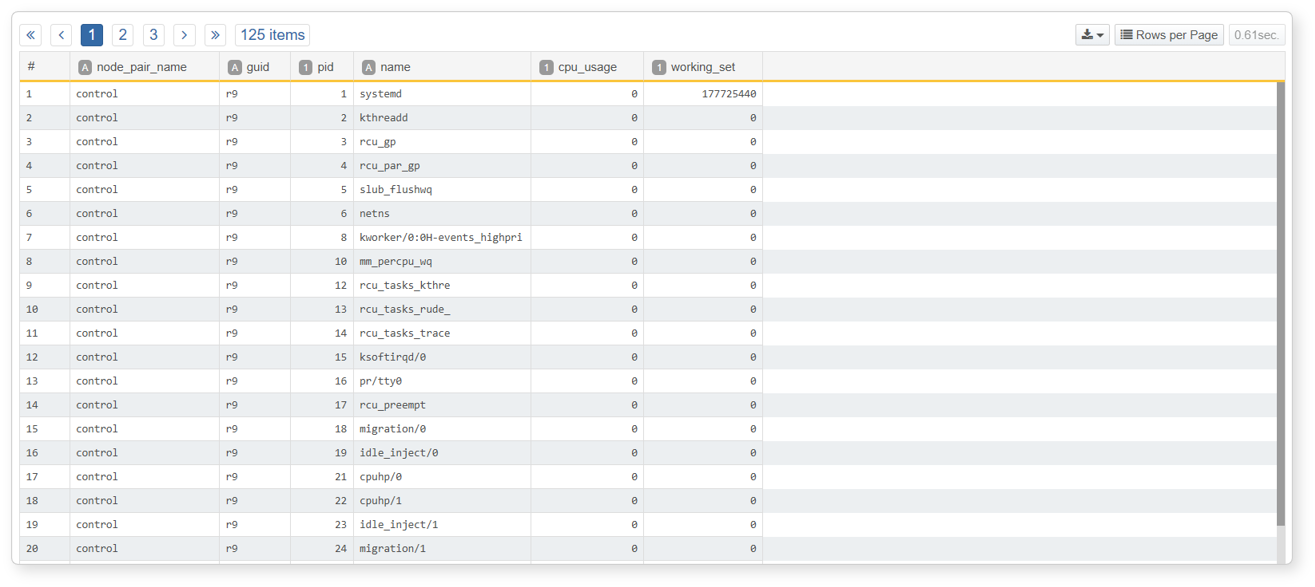Select the idle_inject/1 name cell

[x=442, y=525]
